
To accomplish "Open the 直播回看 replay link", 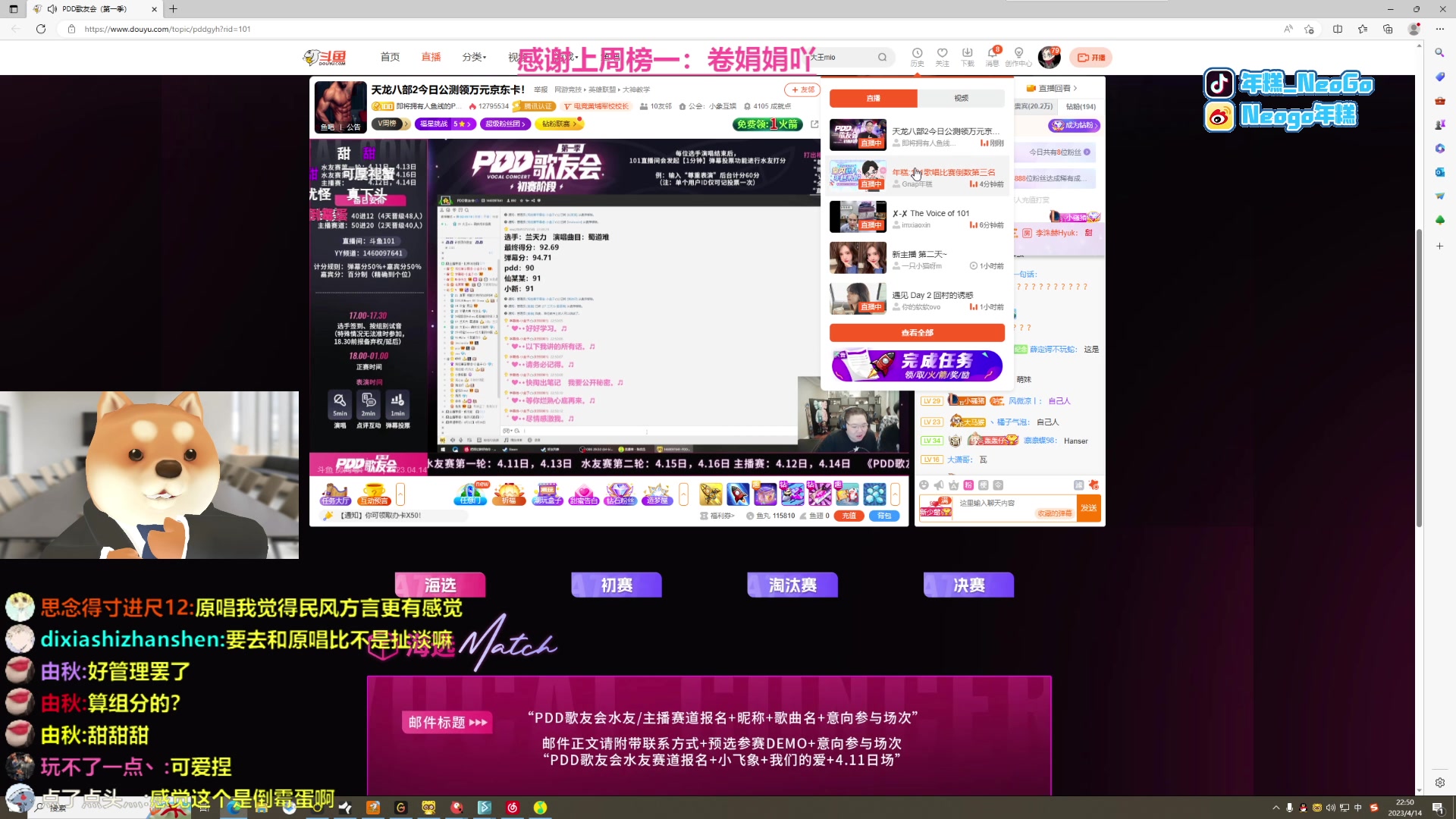I will click(1053, 88).
